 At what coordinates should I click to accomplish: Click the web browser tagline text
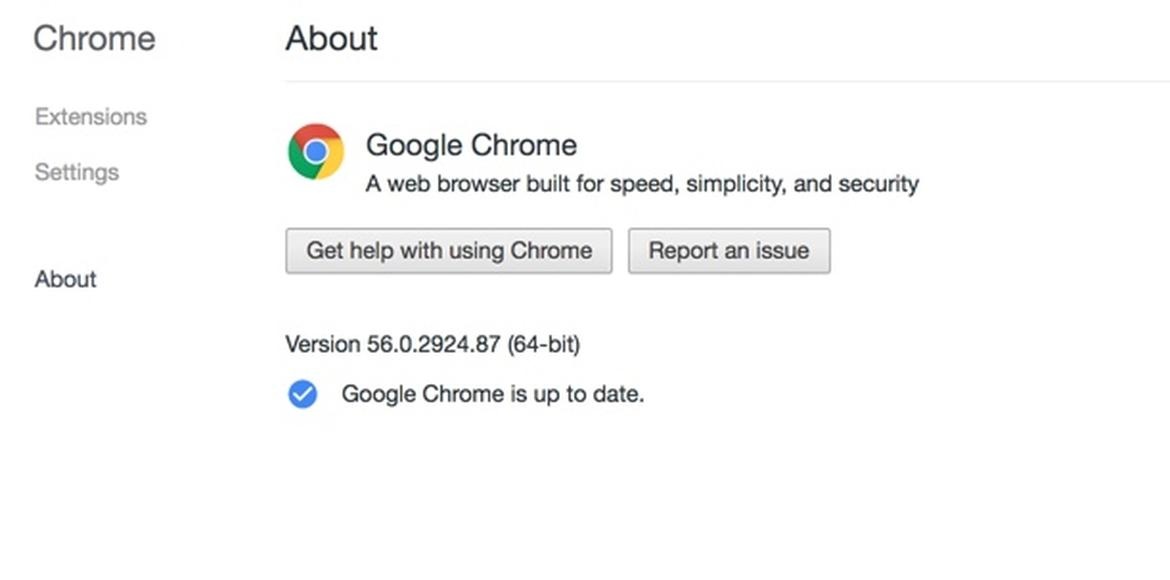click(642, 184)
